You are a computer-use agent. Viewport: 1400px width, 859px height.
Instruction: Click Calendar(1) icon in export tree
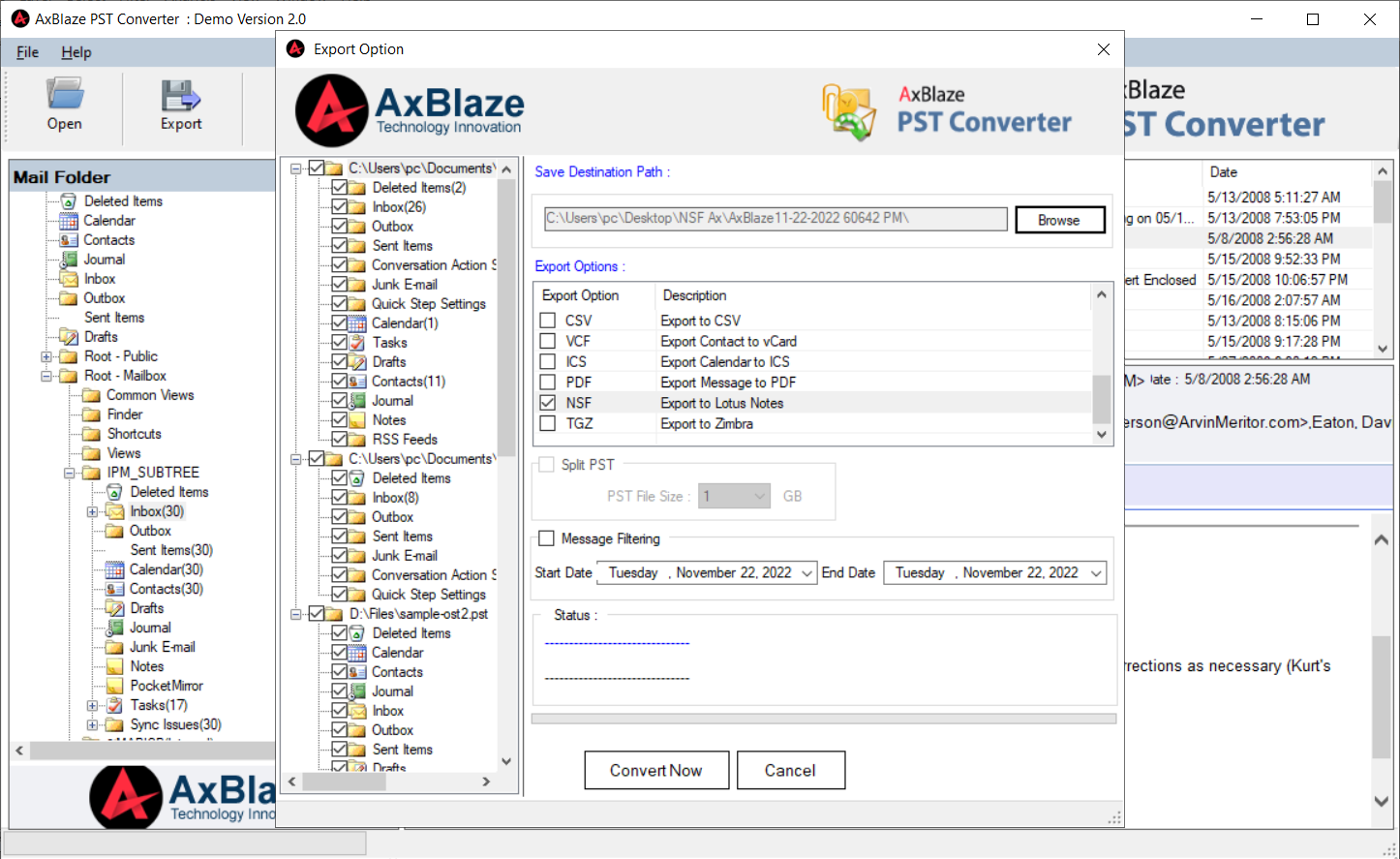point(357,323)
